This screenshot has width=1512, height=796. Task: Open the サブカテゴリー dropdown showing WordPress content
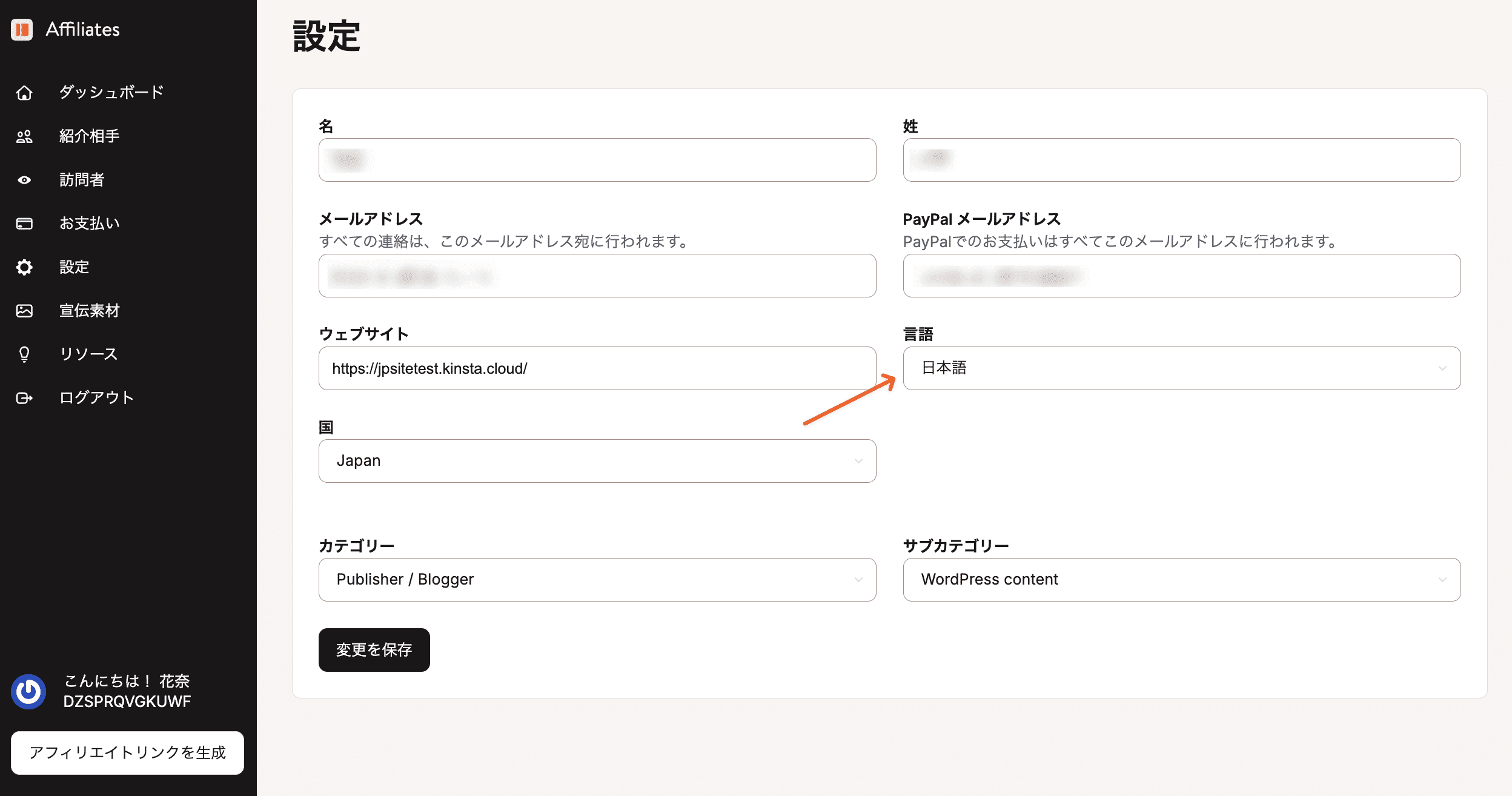coord(1181,579)
